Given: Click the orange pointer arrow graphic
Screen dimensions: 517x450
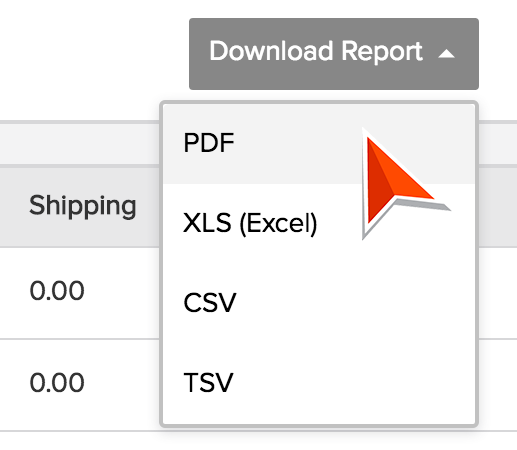Looking at the screenshot, I should (400, 182).
